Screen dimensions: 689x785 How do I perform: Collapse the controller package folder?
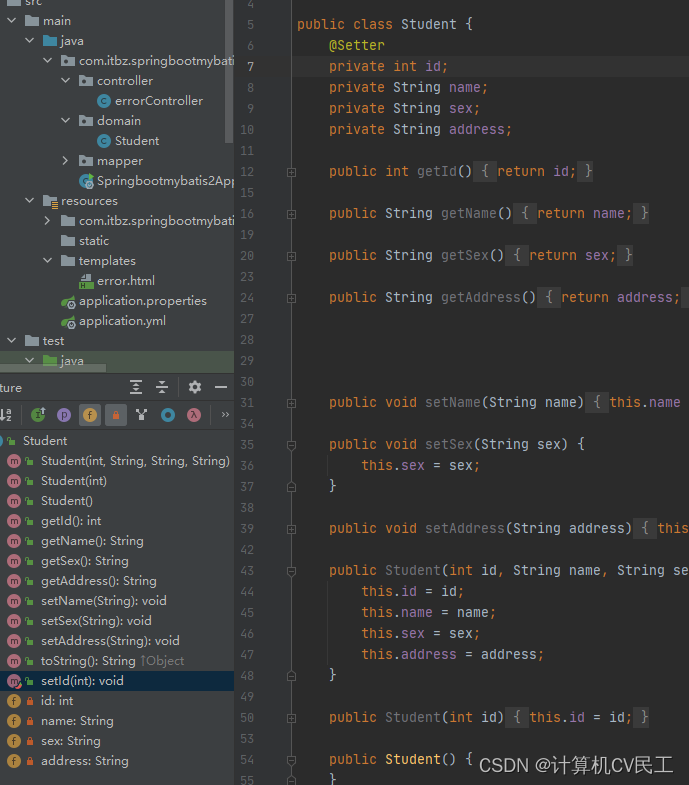66,81
